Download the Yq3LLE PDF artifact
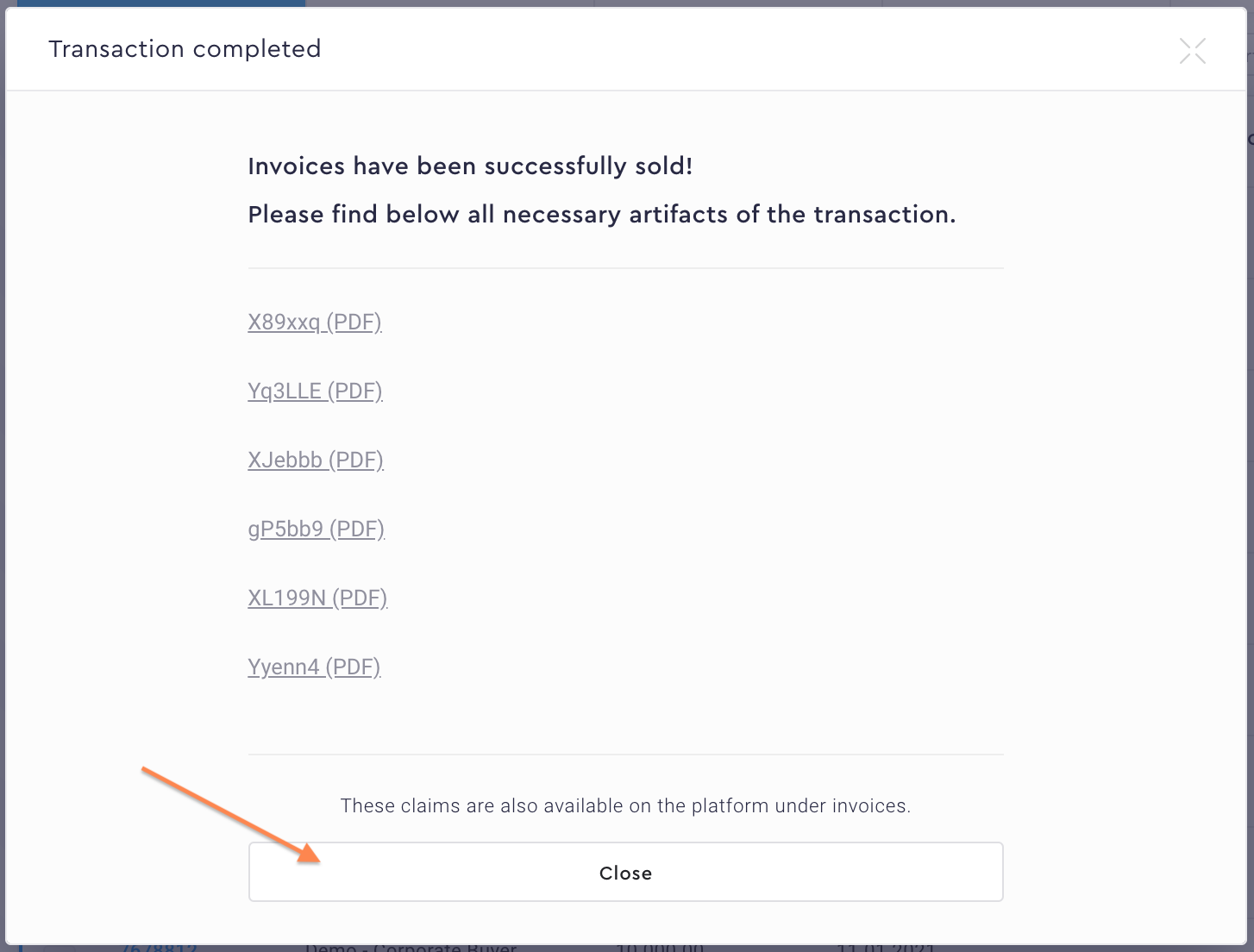Image resolution: width=1254 pixels, height=952 pixels. pos(315,391)
